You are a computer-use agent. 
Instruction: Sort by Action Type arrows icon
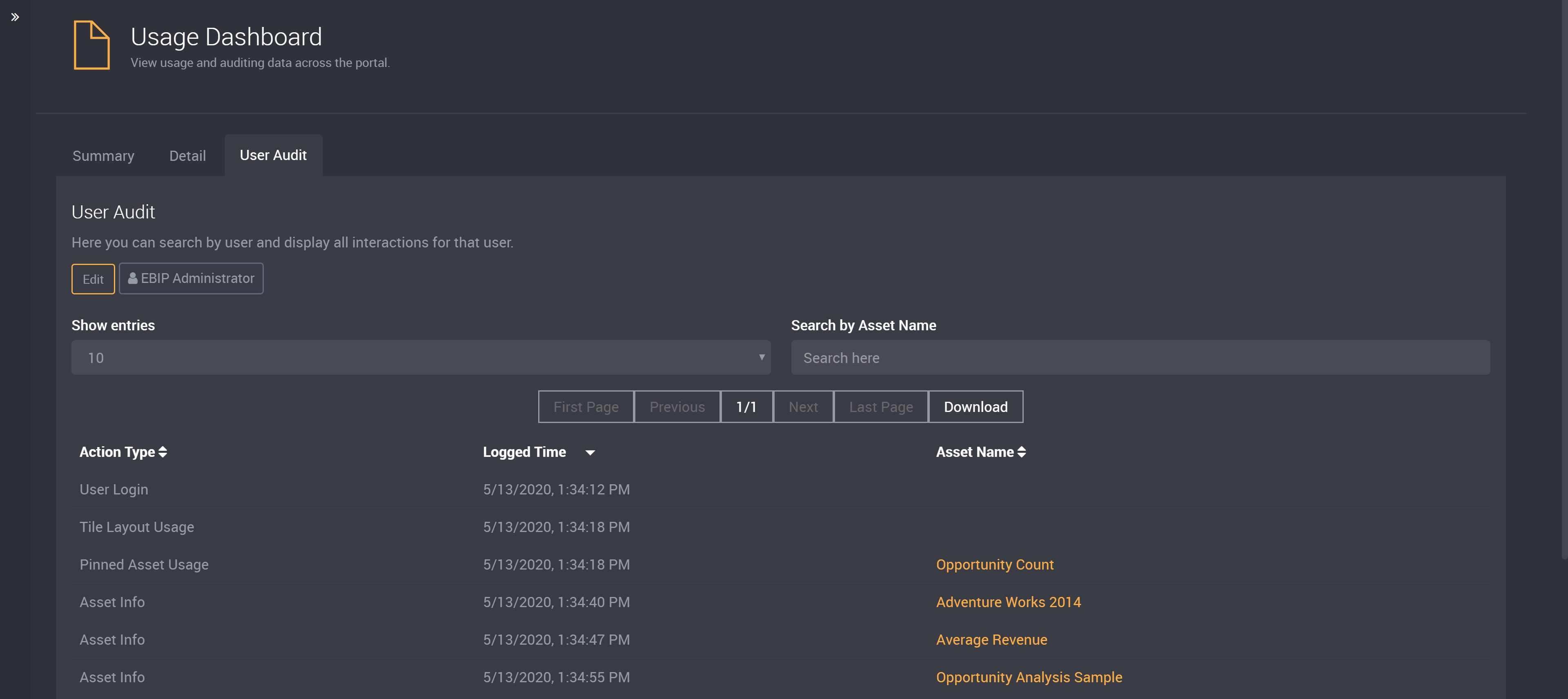coord(163,452)
